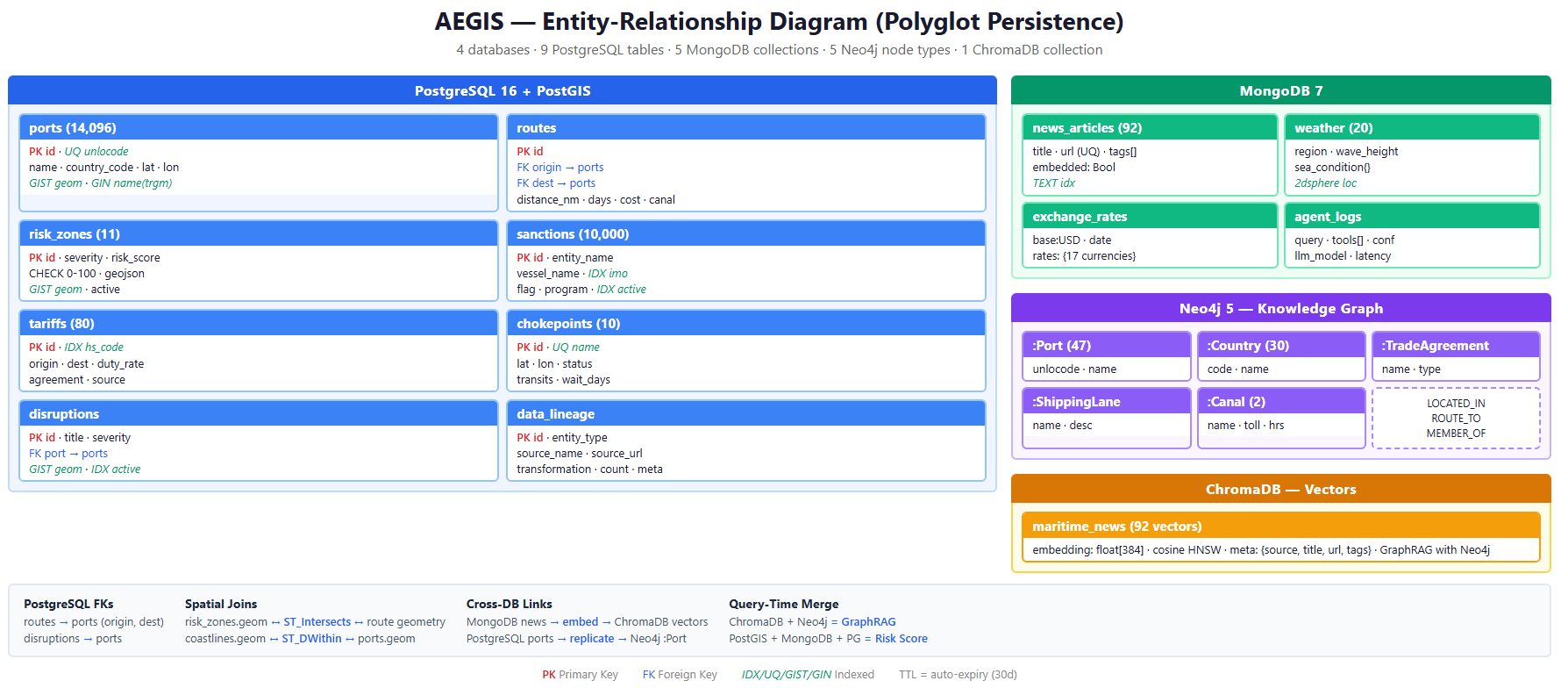The image size is (1568, 688).
Task: Click the 'FK Foreign Key' legend entry
Action: click(x=680, y=675)
